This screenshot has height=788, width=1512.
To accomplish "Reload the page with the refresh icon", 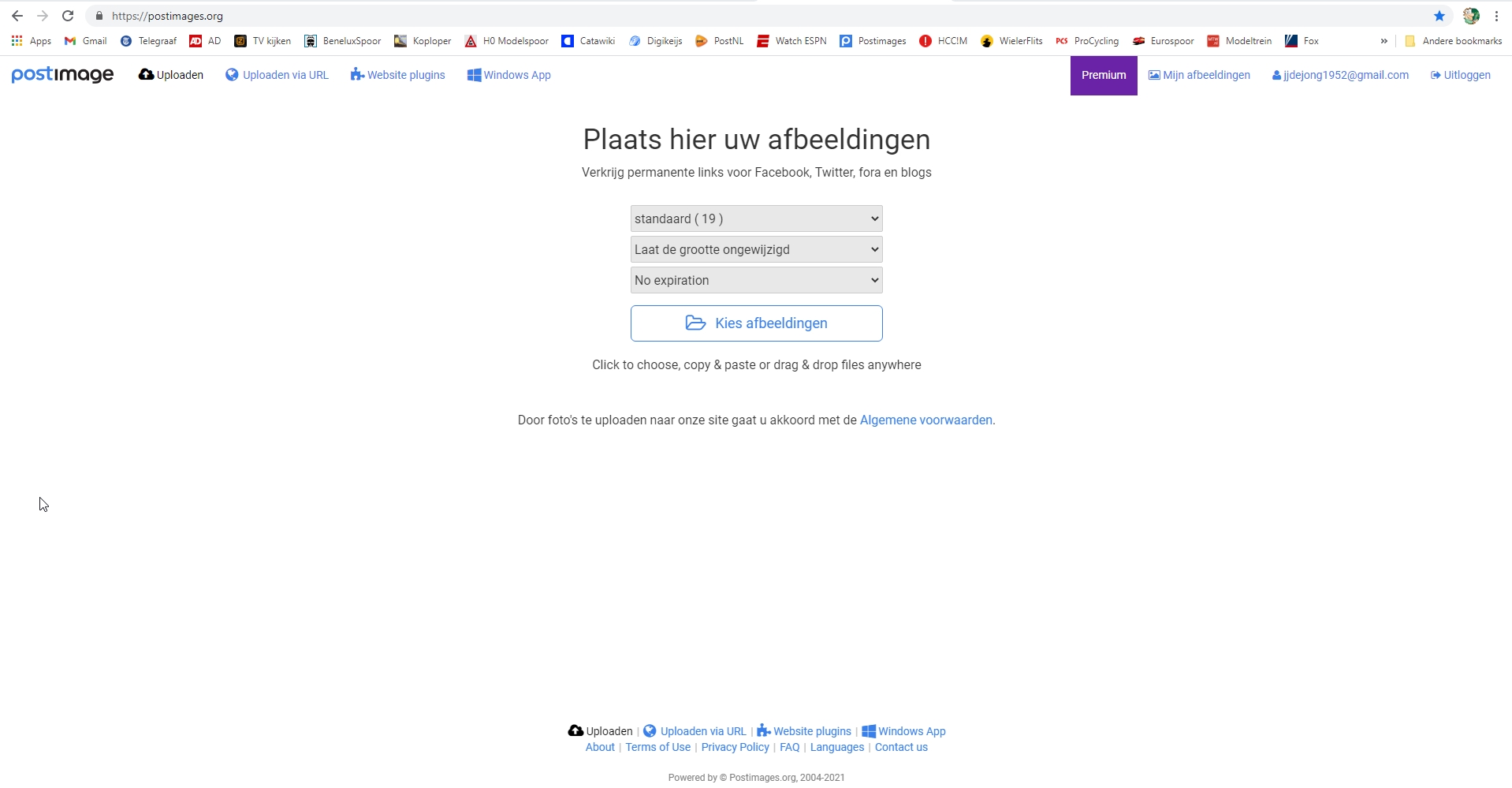I will 68,16.
